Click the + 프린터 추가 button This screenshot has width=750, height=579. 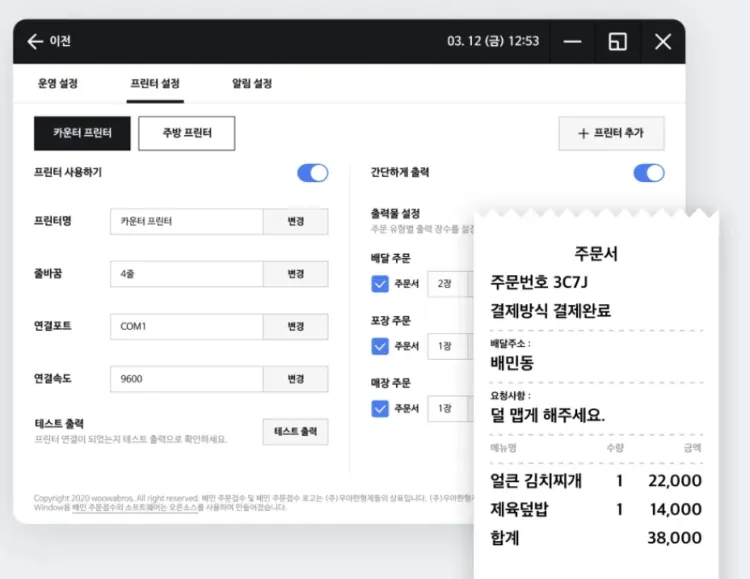pos(610,133)
